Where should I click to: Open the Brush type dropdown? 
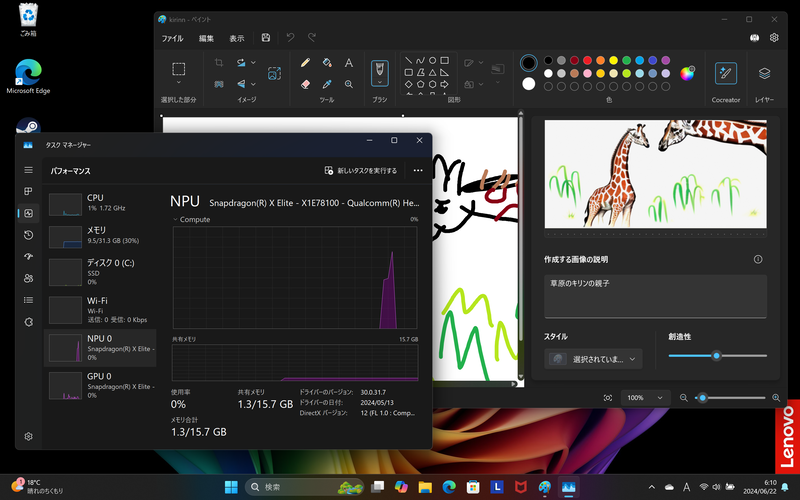tap(380, 82)
